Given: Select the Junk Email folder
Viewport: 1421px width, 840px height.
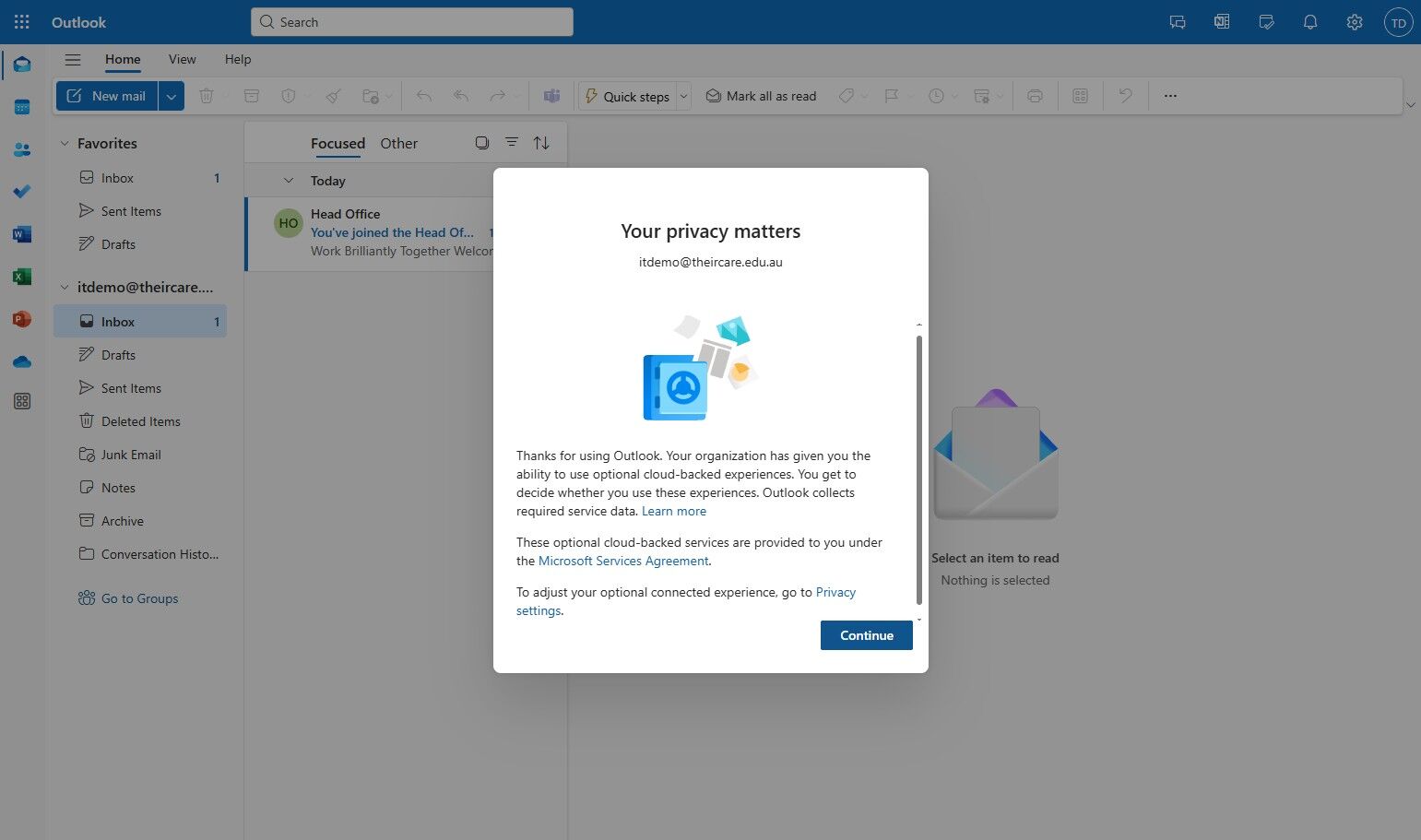Looking at the screenshot, I should coord(140,455).
